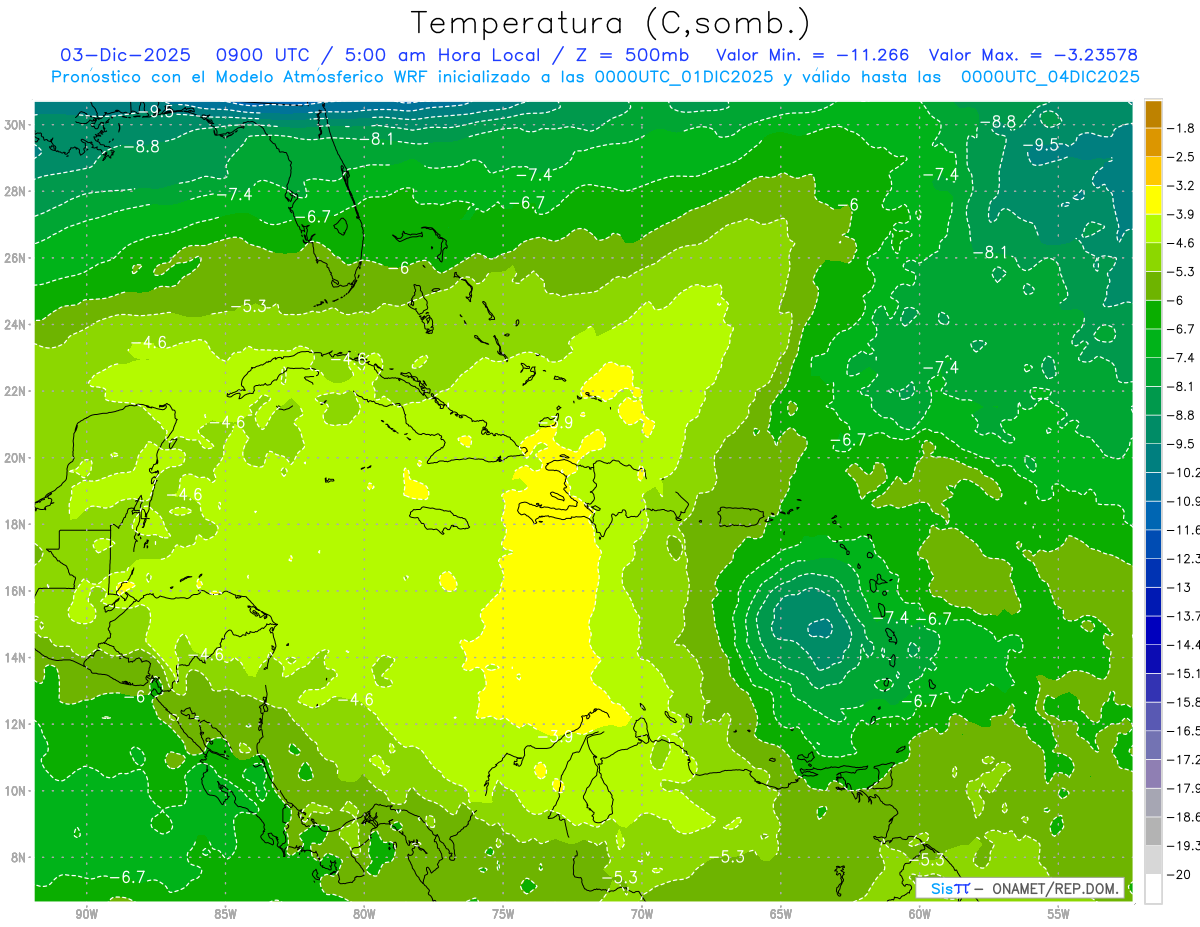Image resolution: width=1200 pixels, height=927 pixels.
Task: Click the '75W' longitude axis label
Action: click(503, 914)
